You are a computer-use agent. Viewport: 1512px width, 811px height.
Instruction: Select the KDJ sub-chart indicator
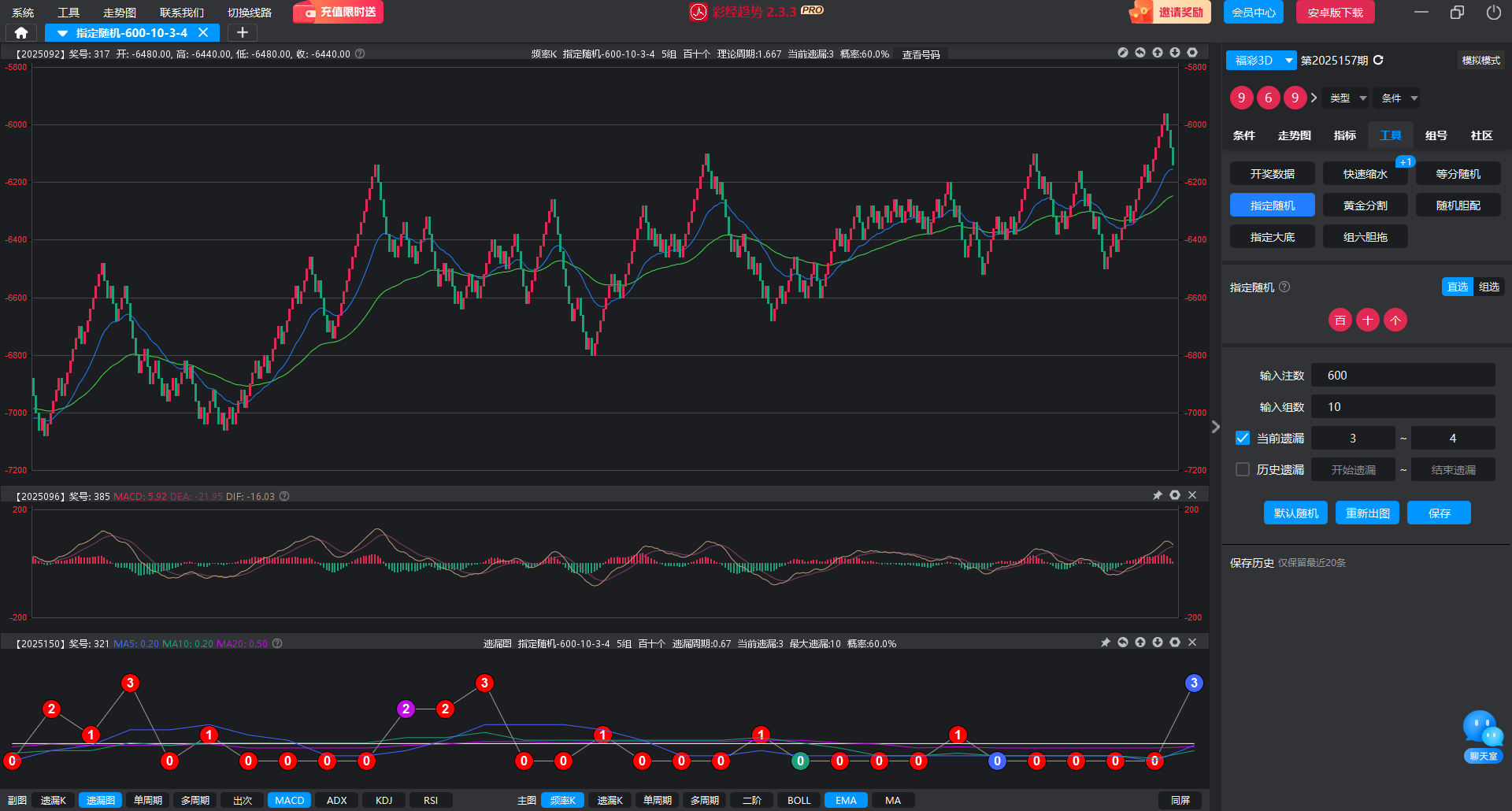pos(384,800)
